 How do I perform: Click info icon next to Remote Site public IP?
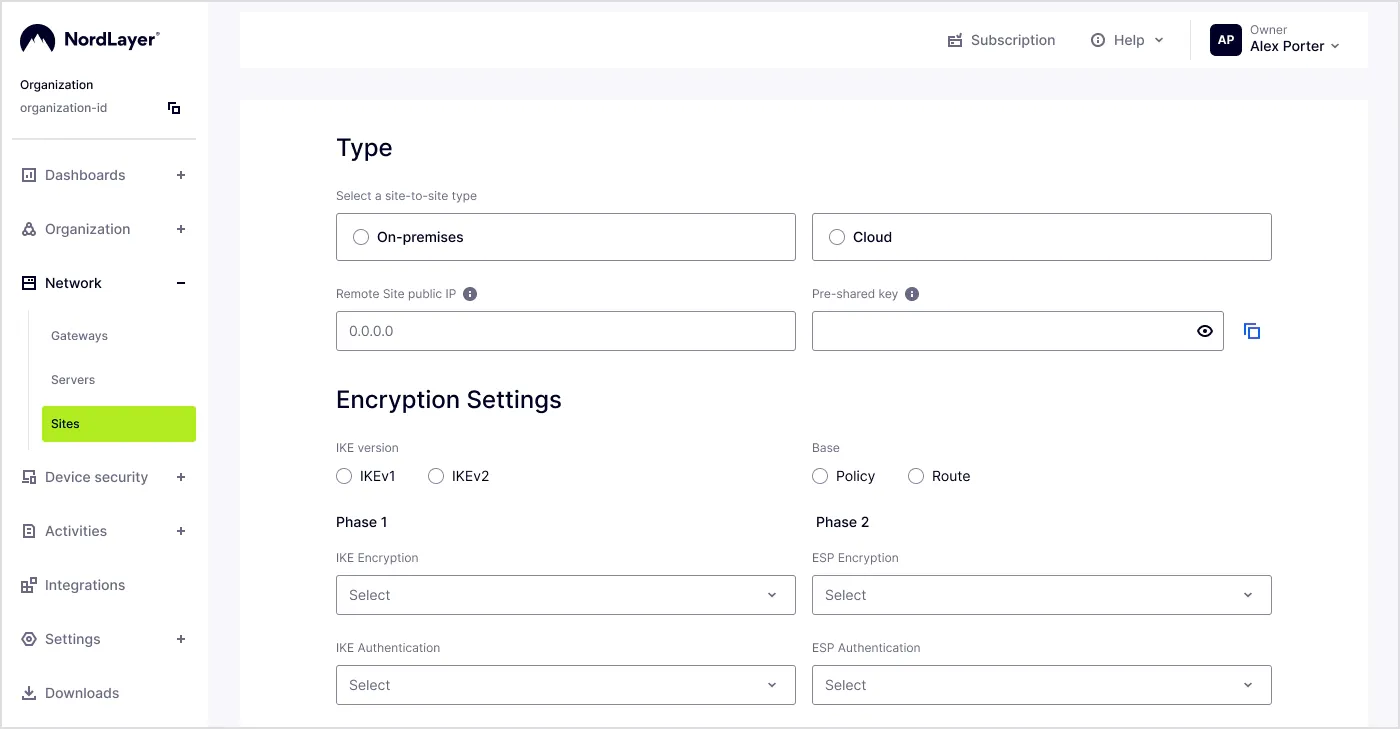click(470, 294)
